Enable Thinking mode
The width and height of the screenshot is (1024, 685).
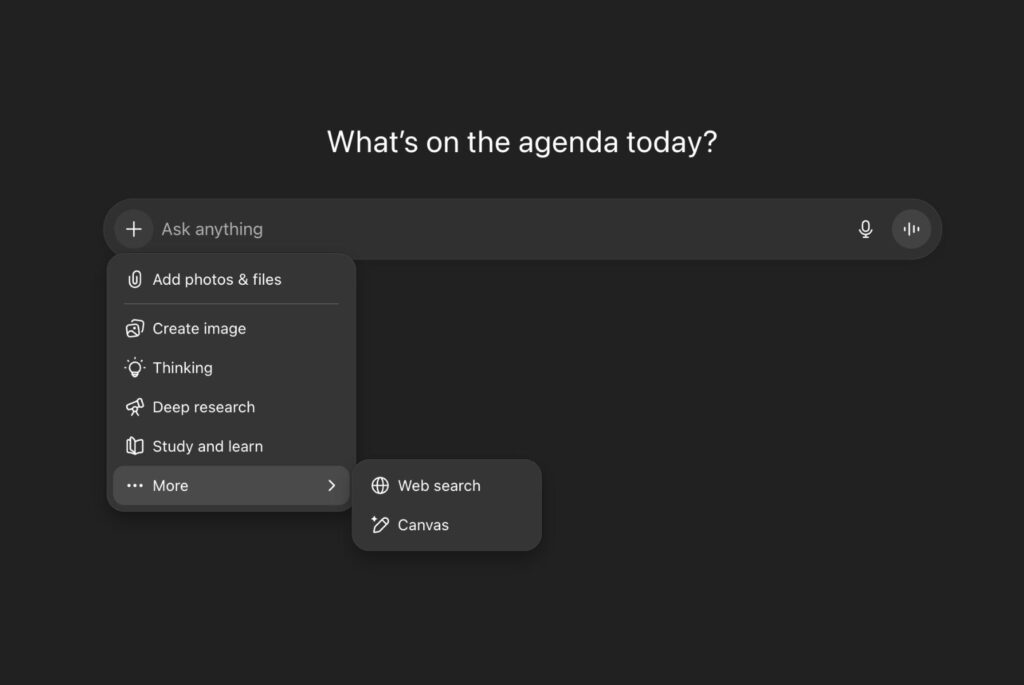(182, 368)
